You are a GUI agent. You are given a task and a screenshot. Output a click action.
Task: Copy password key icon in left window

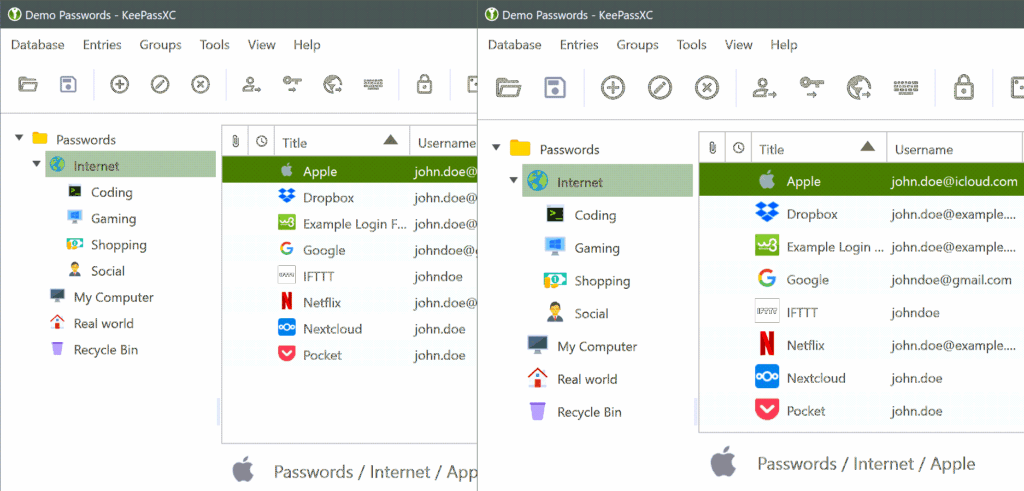[x=292, y=84]
